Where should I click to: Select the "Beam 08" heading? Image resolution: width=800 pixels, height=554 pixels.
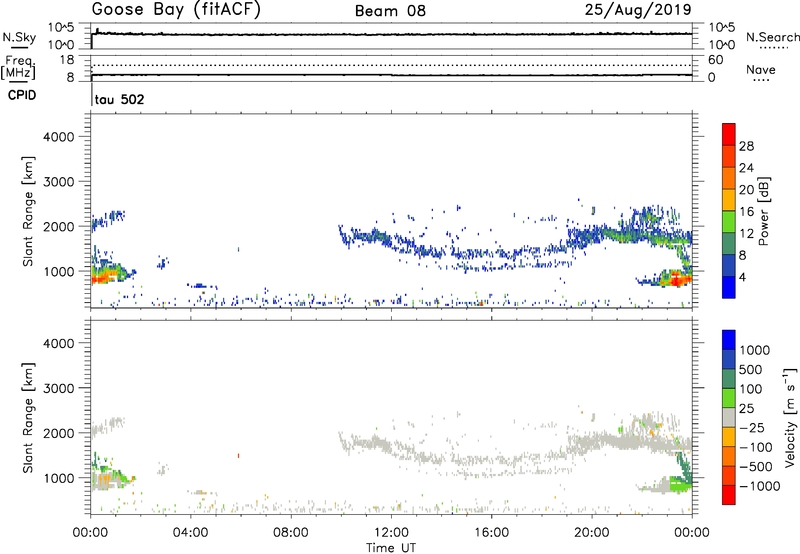point(390,11)
